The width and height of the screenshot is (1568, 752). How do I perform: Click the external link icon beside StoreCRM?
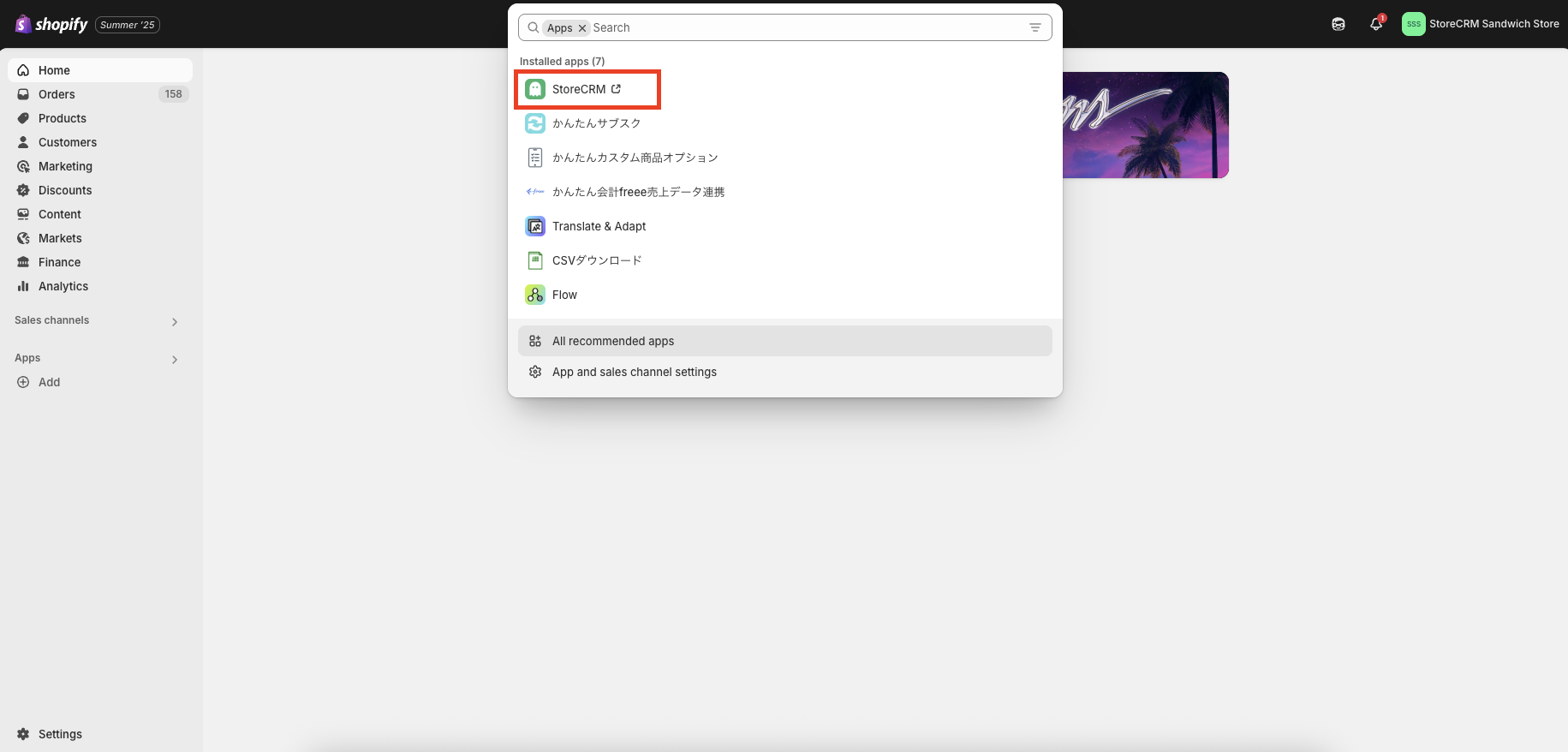click(x=616, y=88)
